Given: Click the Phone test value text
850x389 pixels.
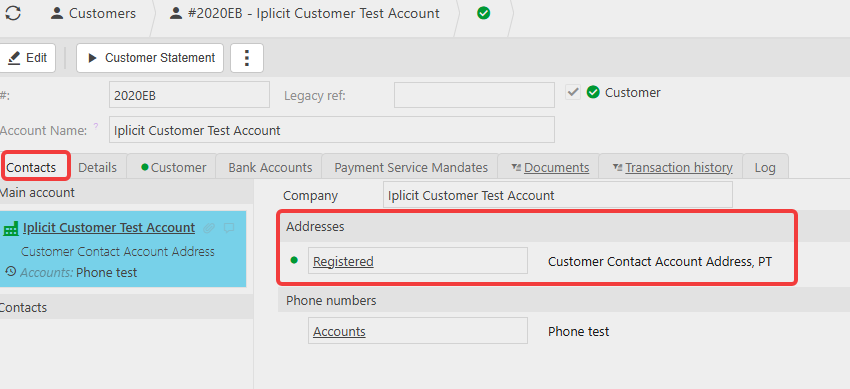Looking at the screenshot, I should pos(578,331).
